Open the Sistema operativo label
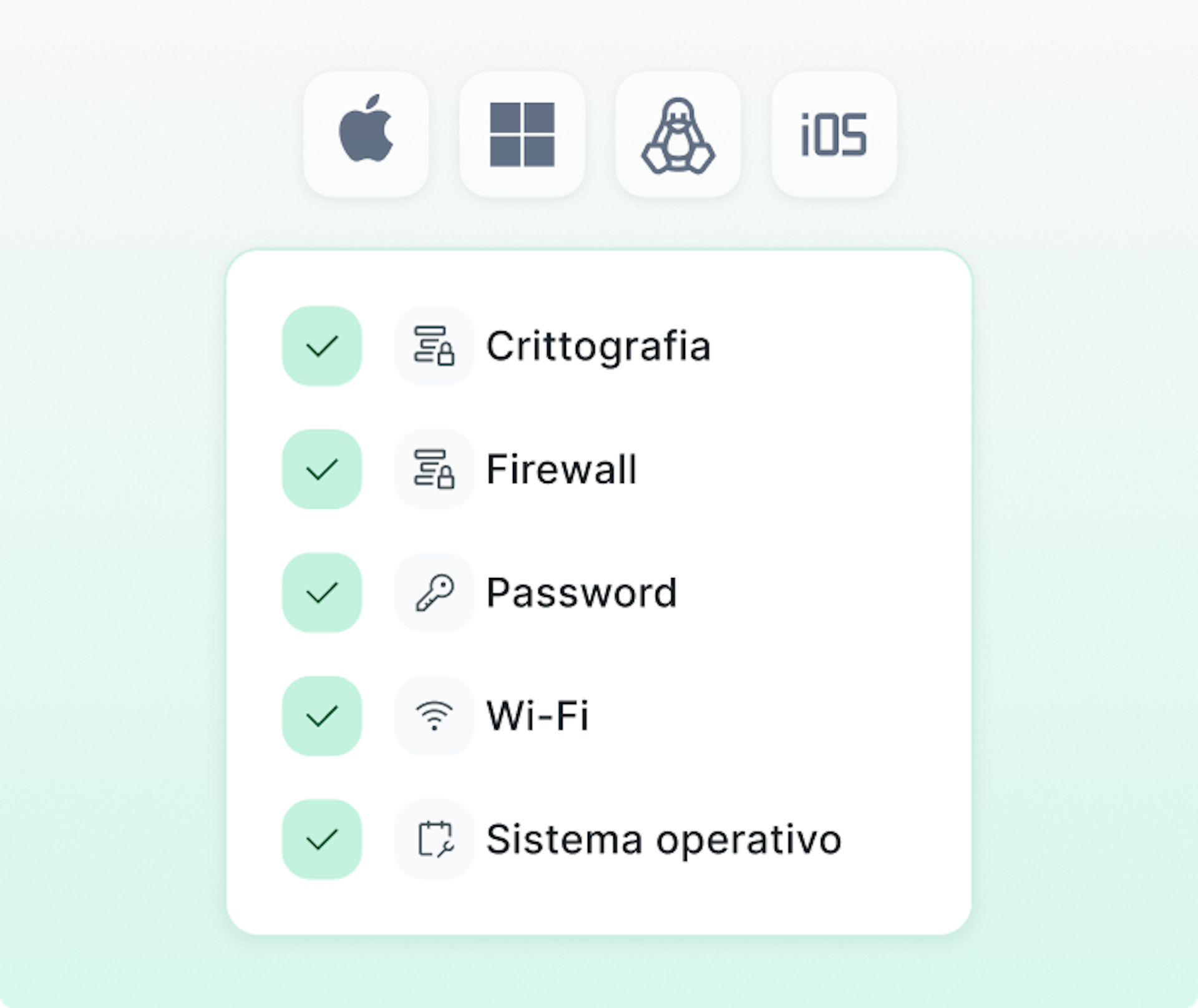This screenshot has width=1198, height=1008. (664, 839)
